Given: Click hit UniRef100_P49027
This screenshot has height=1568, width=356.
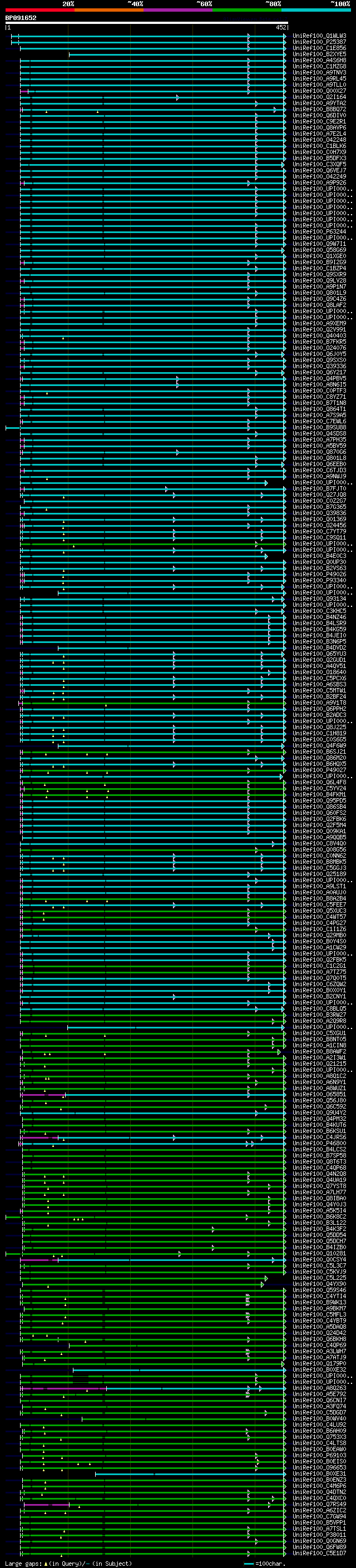Looking at the screenshot, I should point(319,770).
